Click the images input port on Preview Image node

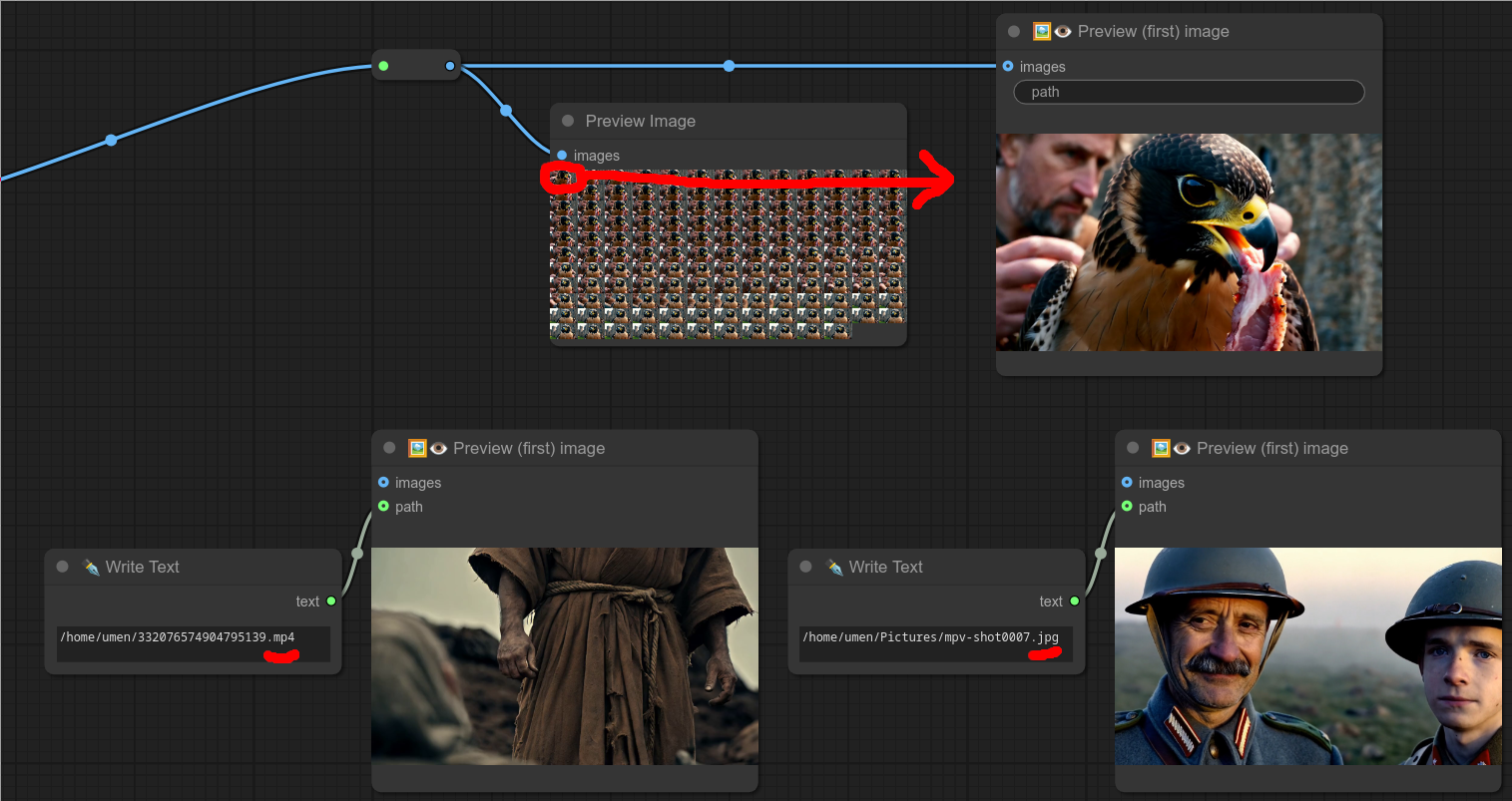(x=562, y=156)
